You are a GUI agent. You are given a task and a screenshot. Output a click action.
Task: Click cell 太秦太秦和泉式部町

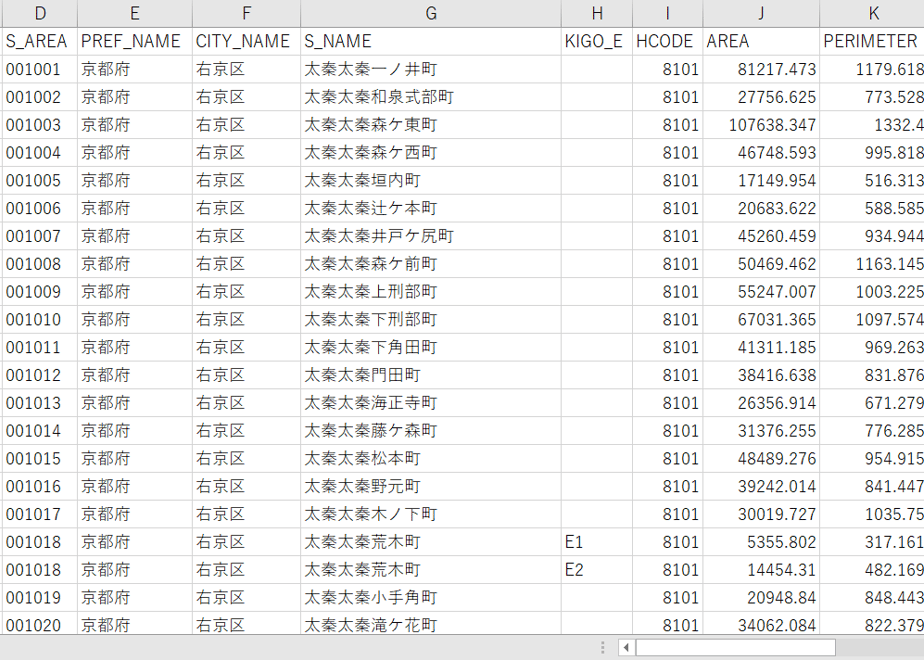tap(431, 97)
